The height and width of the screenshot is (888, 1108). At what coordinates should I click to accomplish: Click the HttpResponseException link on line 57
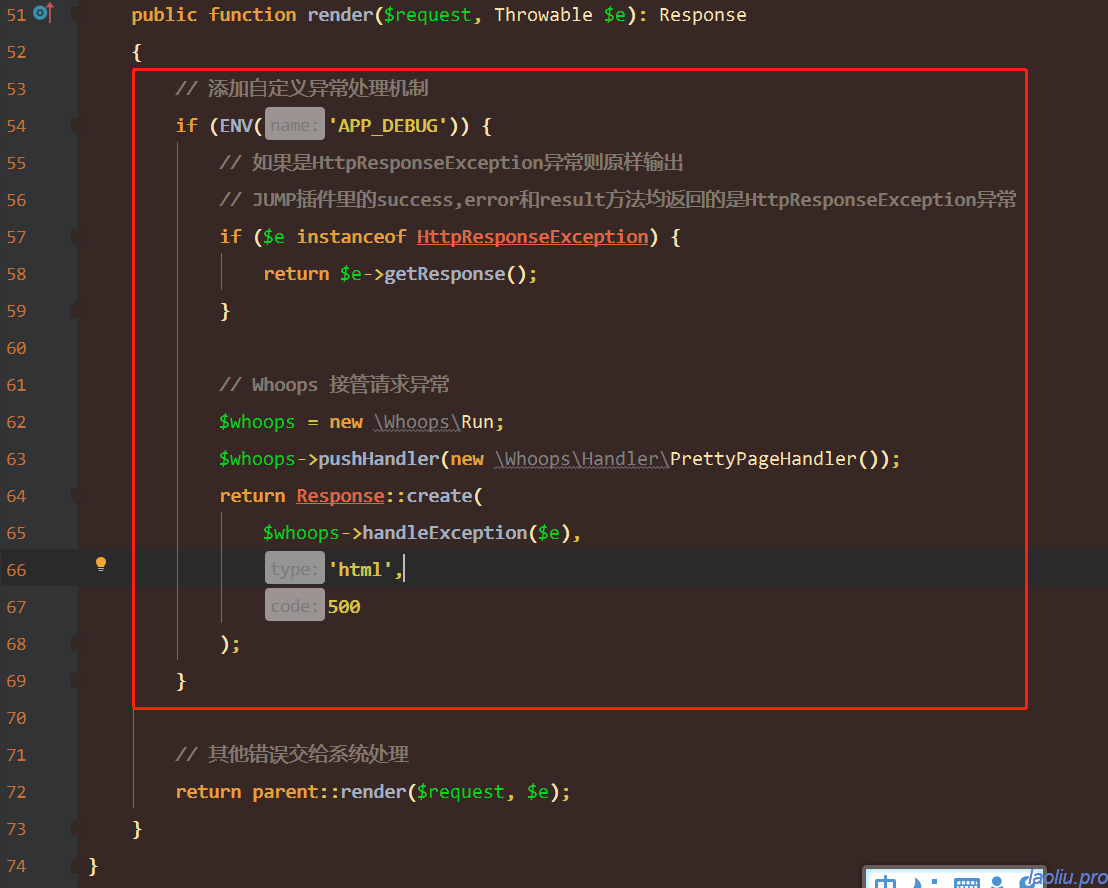coord(532,237)
